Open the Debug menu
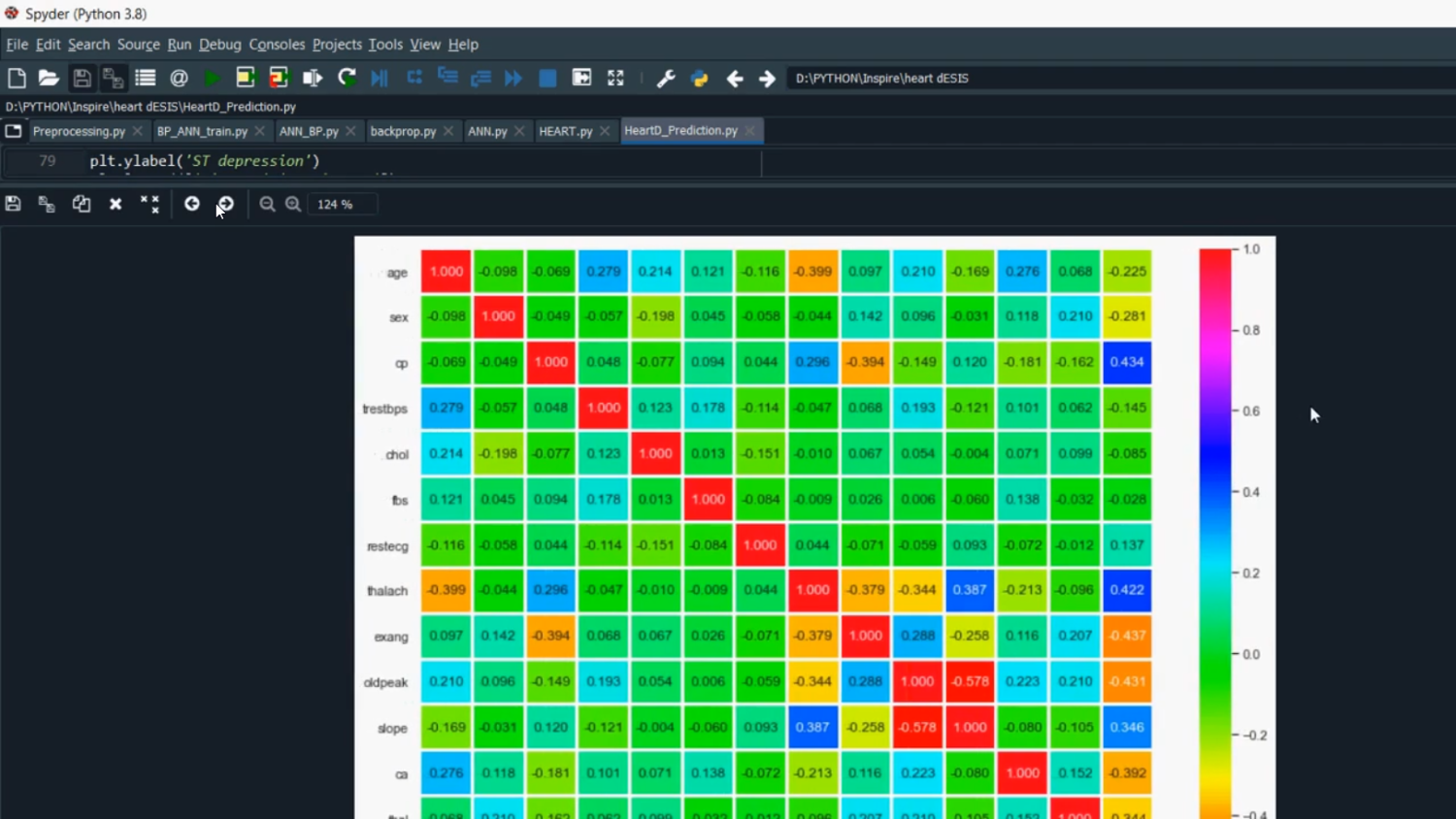 (219, 45)
